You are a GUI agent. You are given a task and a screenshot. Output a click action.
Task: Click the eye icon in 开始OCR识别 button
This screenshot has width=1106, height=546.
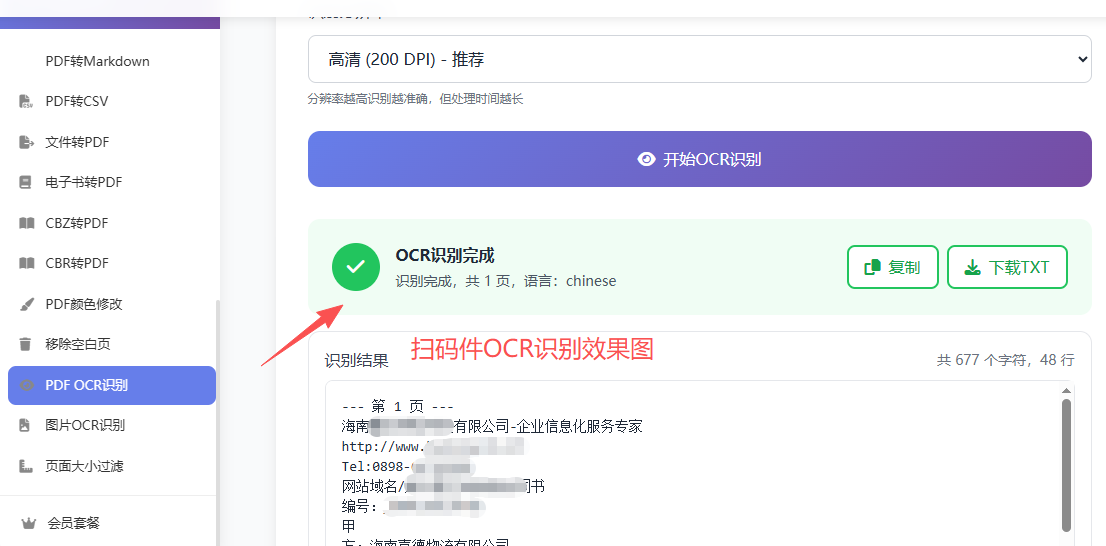(646, 159)
